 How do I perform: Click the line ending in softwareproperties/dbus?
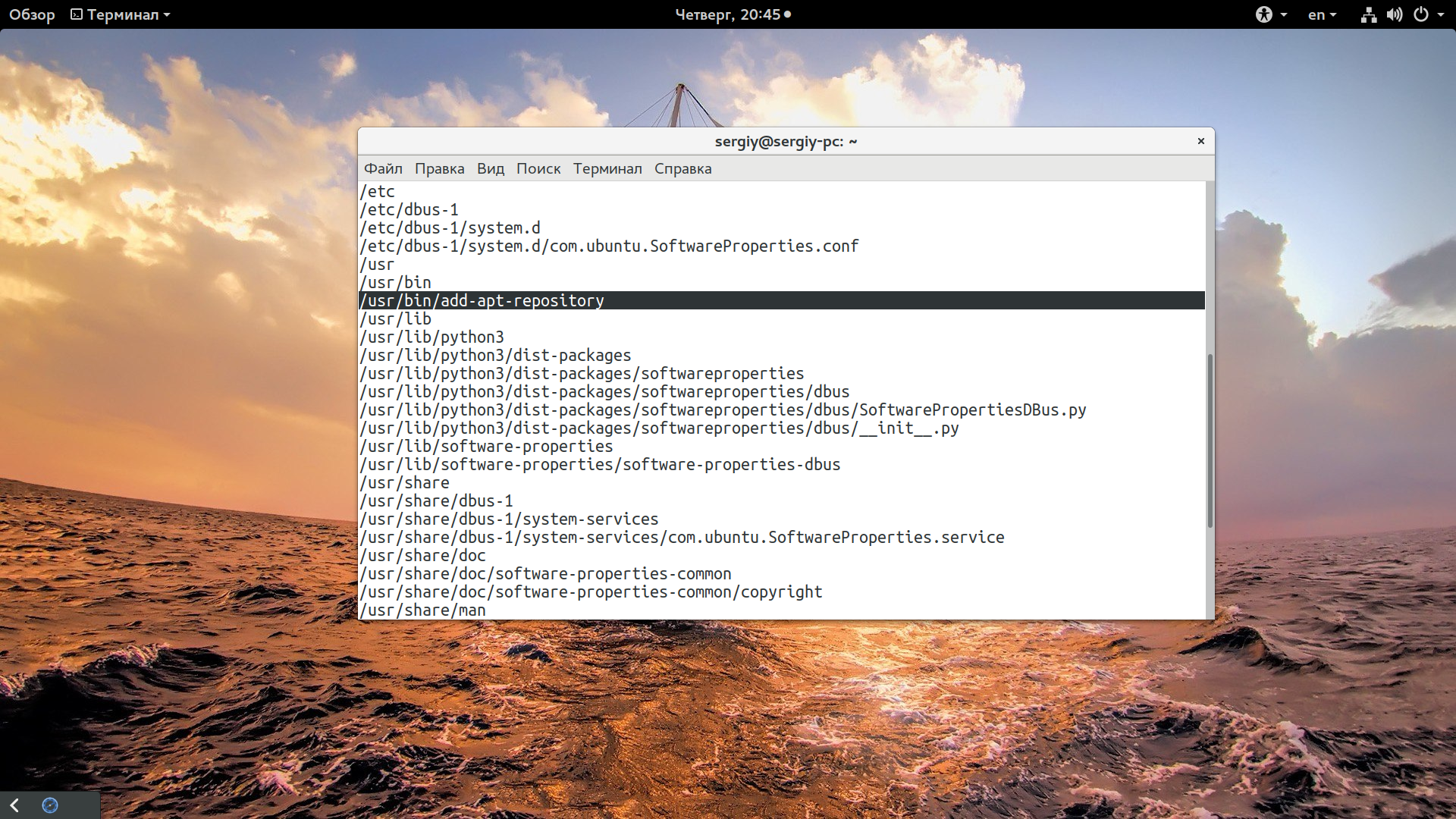coord(604,391)
